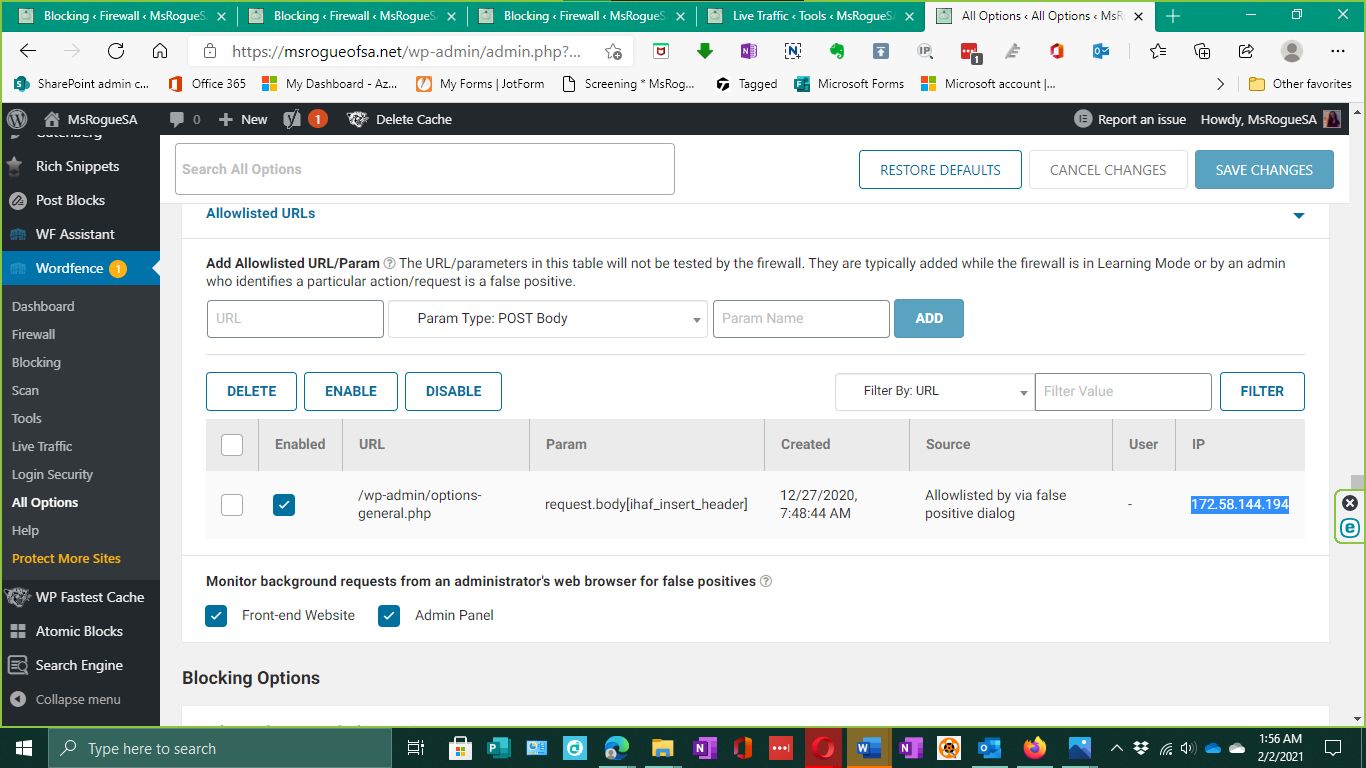Toggle the Admin Panel checkbox
Viewport: 1366px width, 768px height.
pos(389,616)
